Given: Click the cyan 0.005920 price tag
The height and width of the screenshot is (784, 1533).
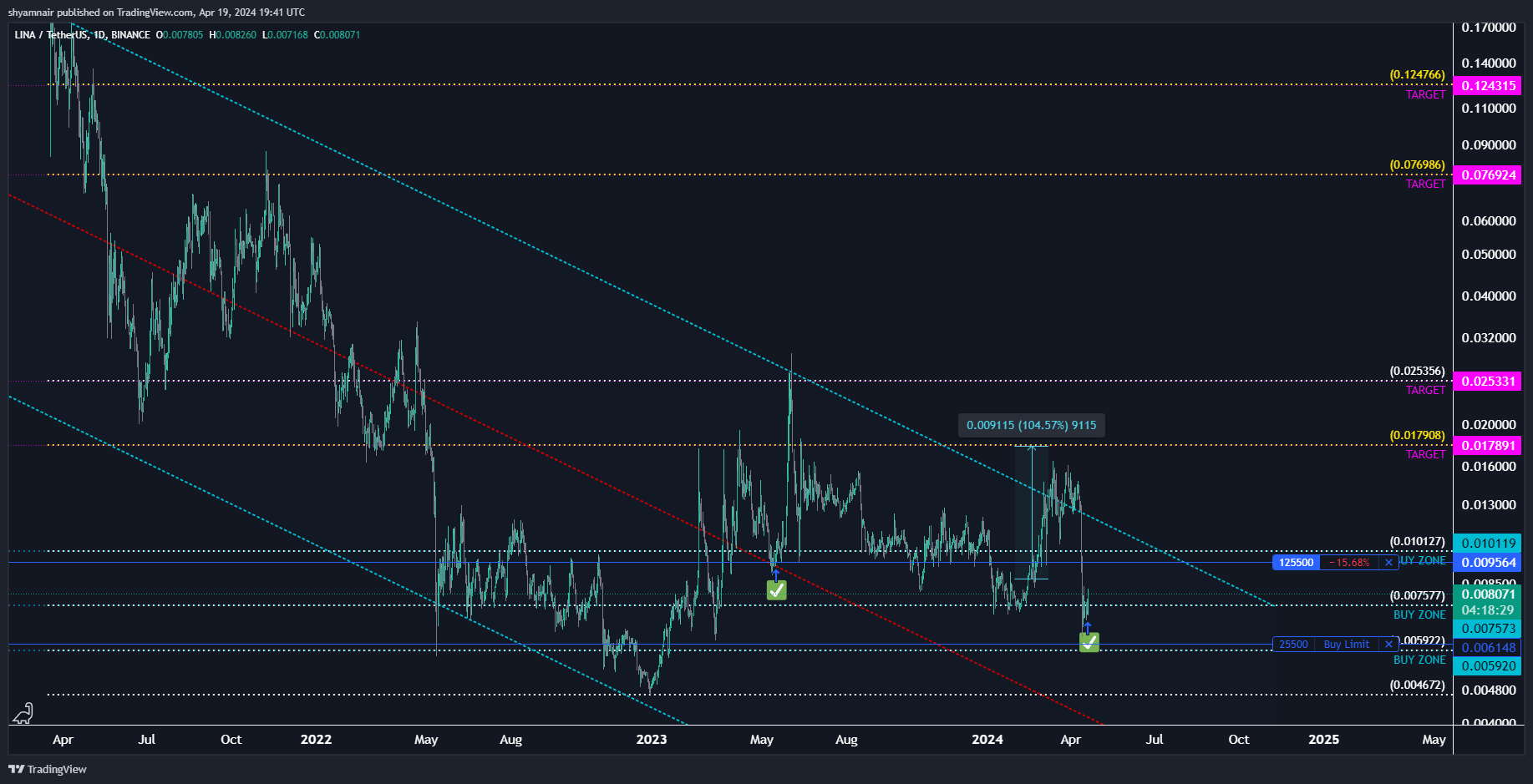Looking at the screenshot, I should point(1488,666).
